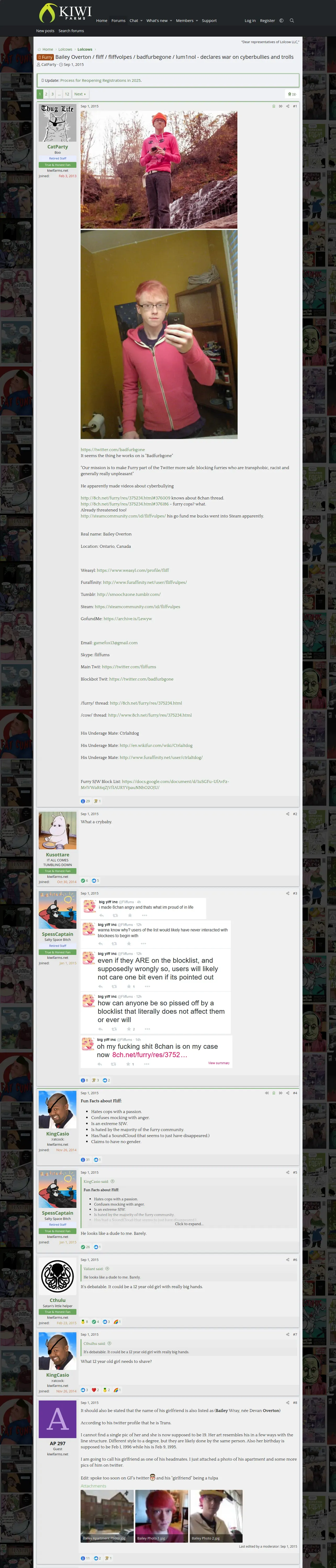Click the Home breadcrumb link

point(48,49)
